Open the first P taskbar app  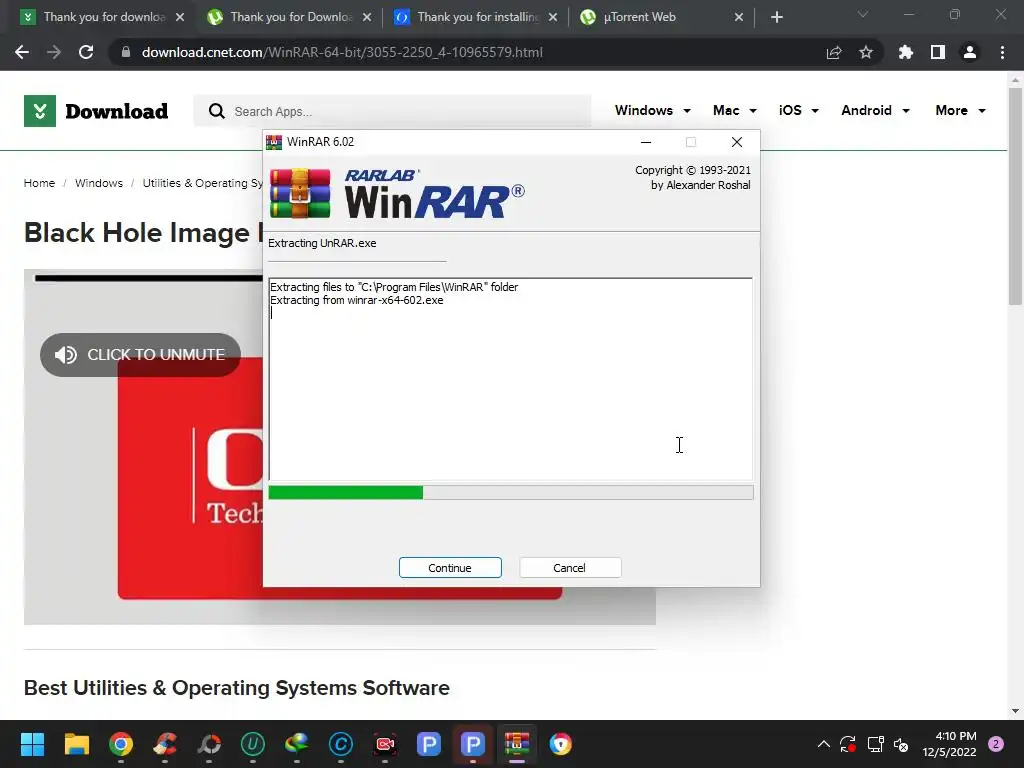(429, 744)
